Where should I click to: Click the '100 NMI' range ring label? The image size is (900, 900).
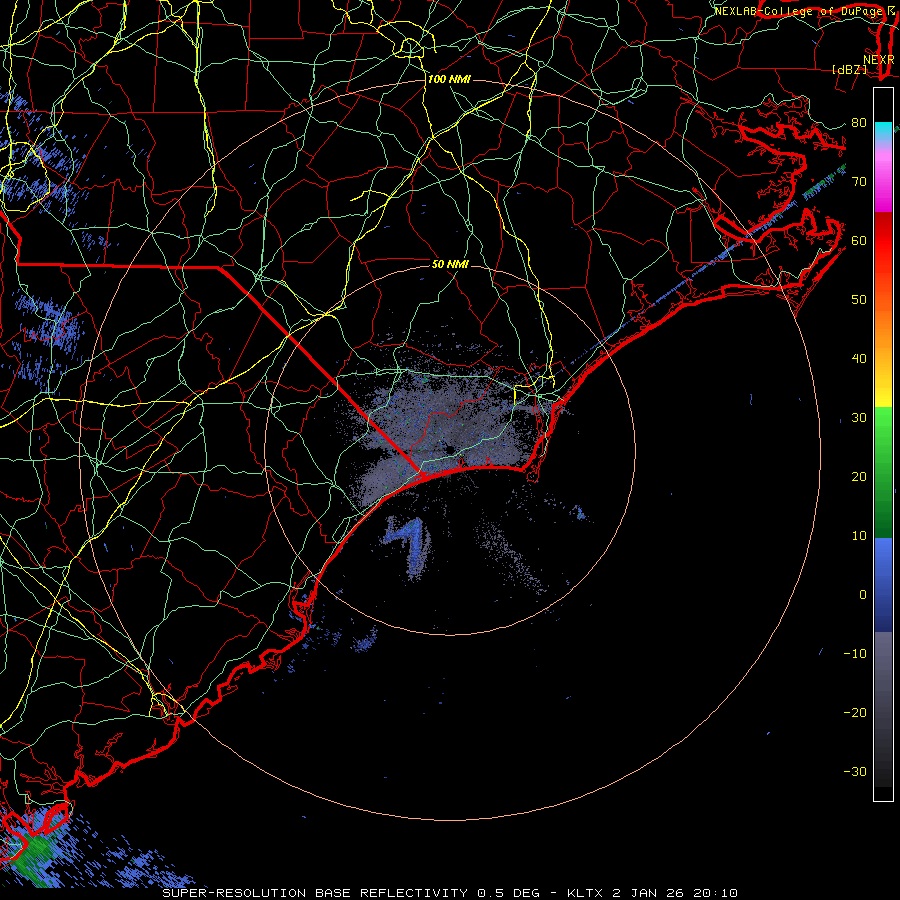pyautogui.click(x=449, y=79)
